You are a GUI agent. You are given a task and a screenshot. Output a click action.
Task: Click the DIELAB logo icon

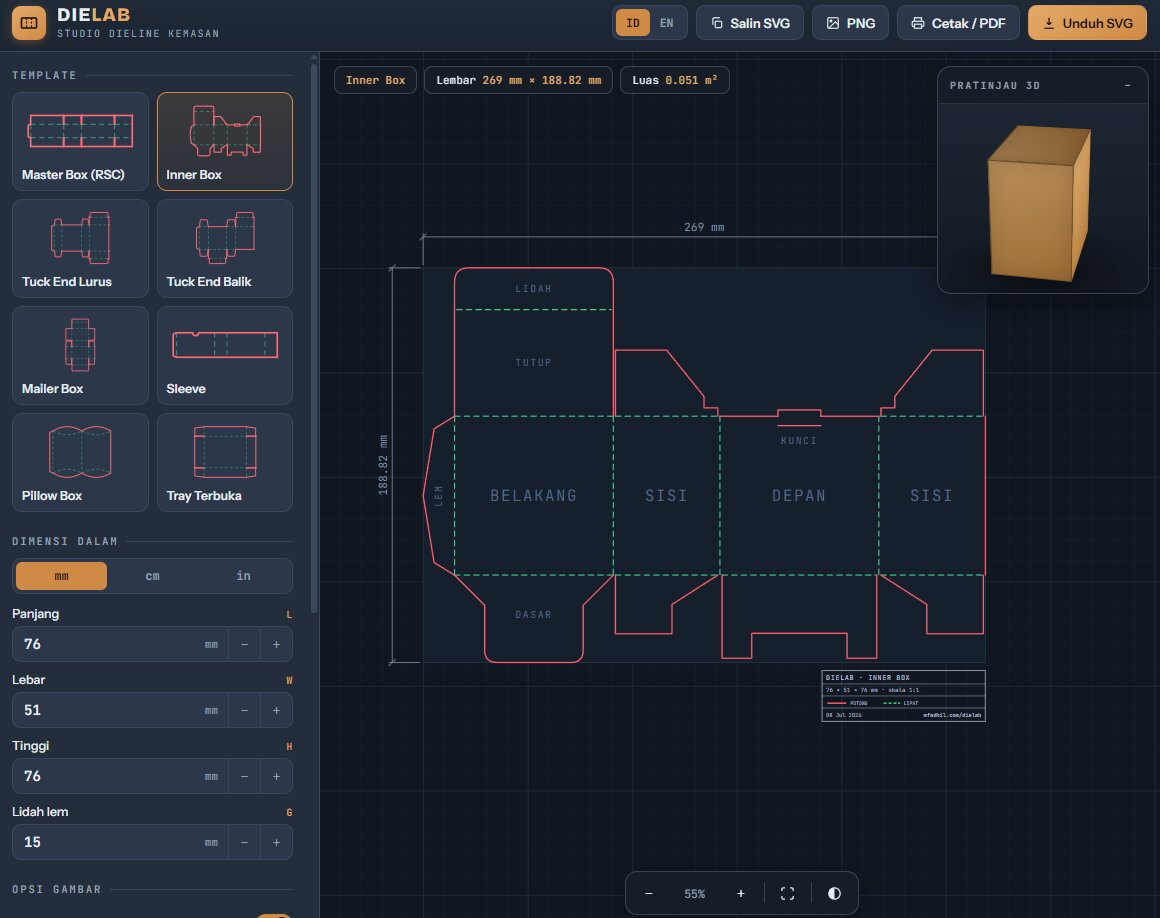point(29,23)
